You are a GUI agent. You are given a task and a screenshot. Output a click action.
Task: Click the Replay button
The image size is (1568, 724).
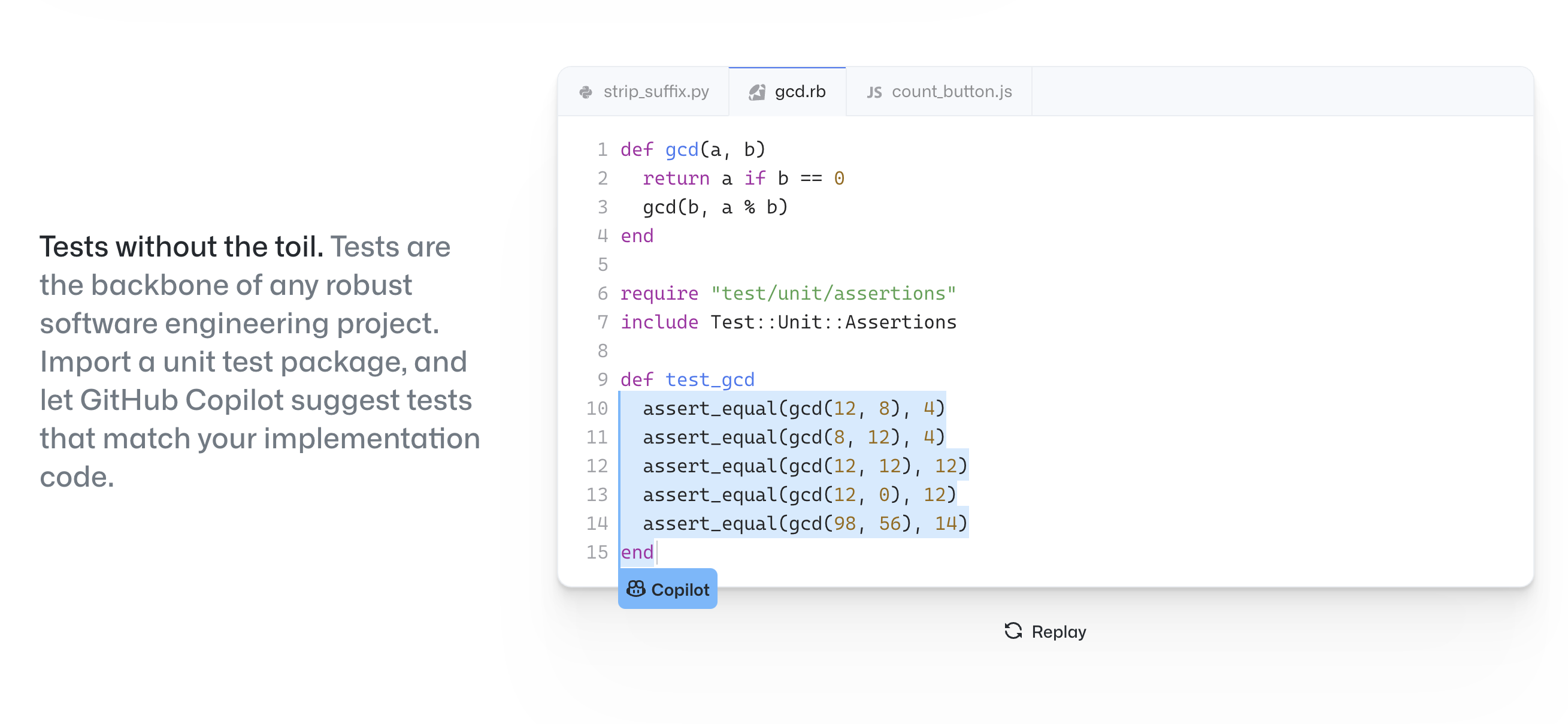tap(1045, 632)
